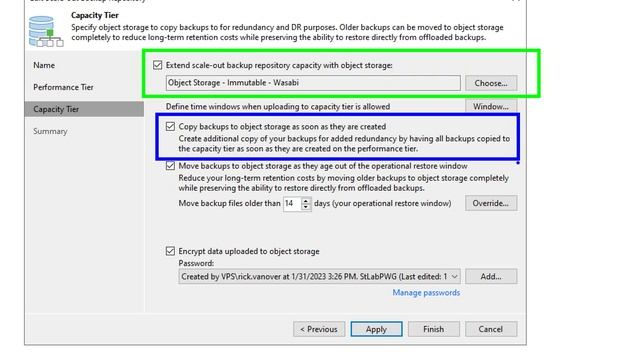Click the days number input field
Screen dimensions: 640x360
[x=292, y=203]
